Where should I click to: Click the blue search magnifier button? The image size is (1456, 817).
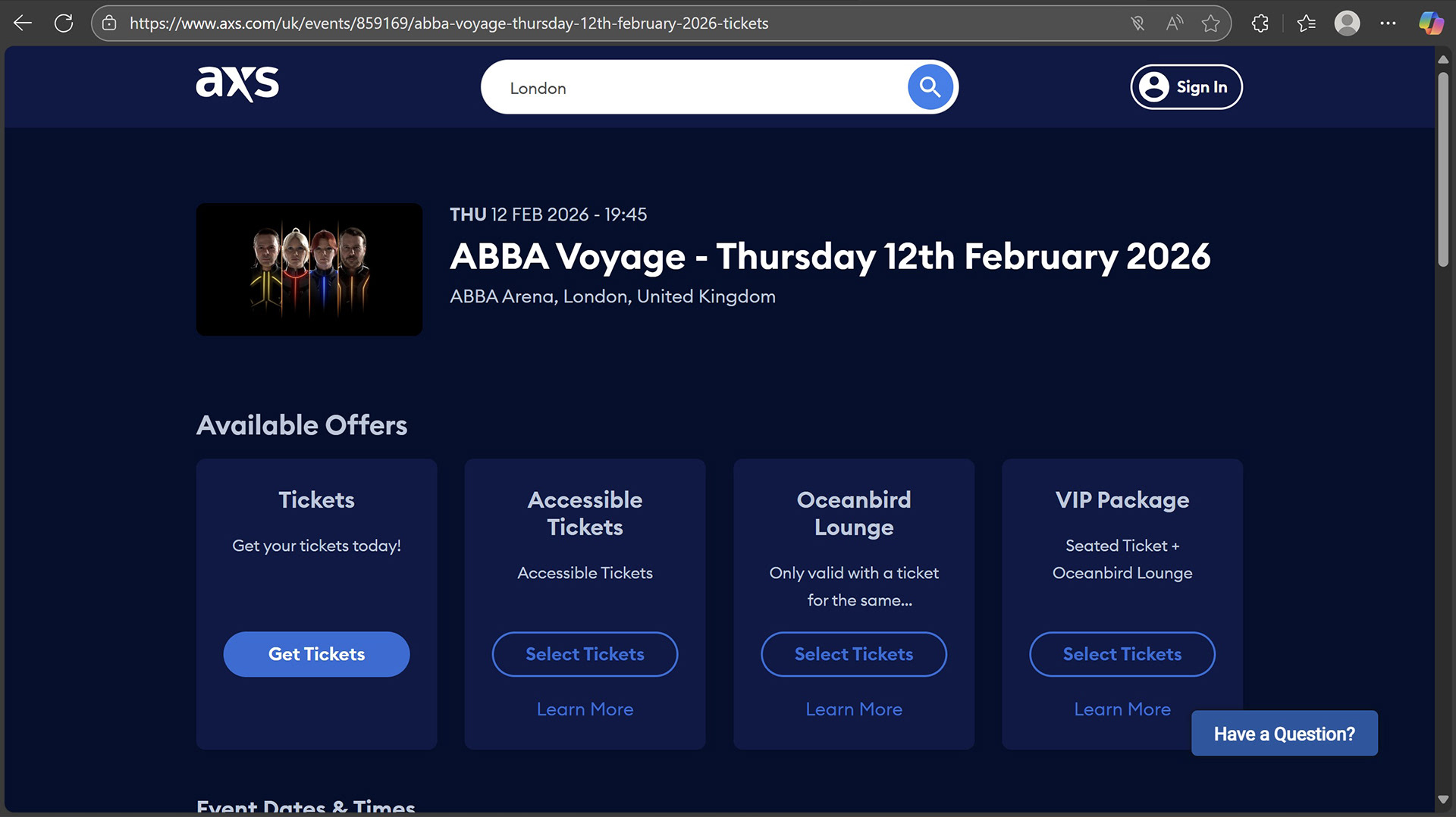click(930, 87)
